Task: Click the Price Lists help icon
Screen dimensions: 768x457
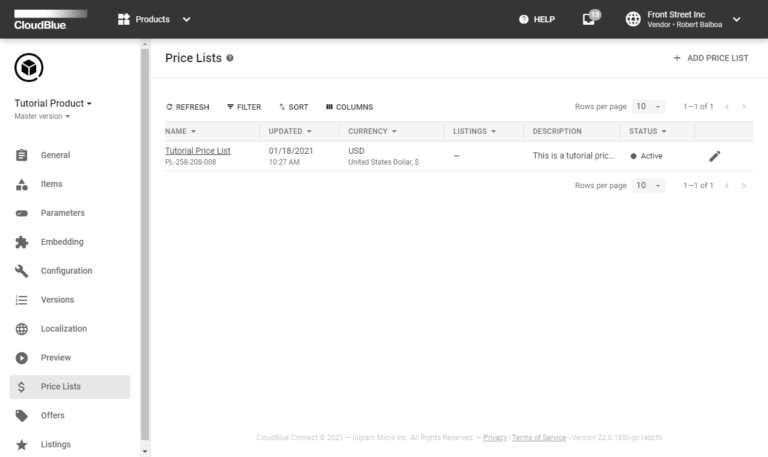Action: tap(230, 58)
